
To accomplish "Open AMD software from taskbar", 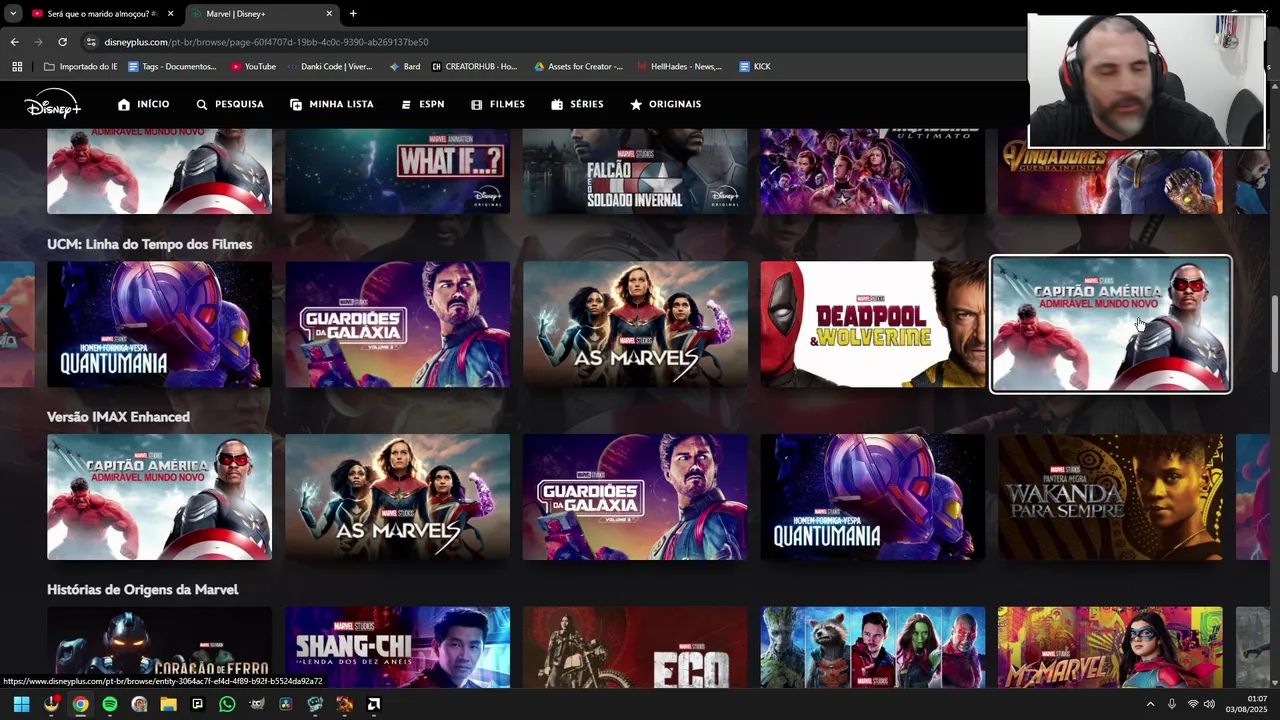I will tap(373, 704).
